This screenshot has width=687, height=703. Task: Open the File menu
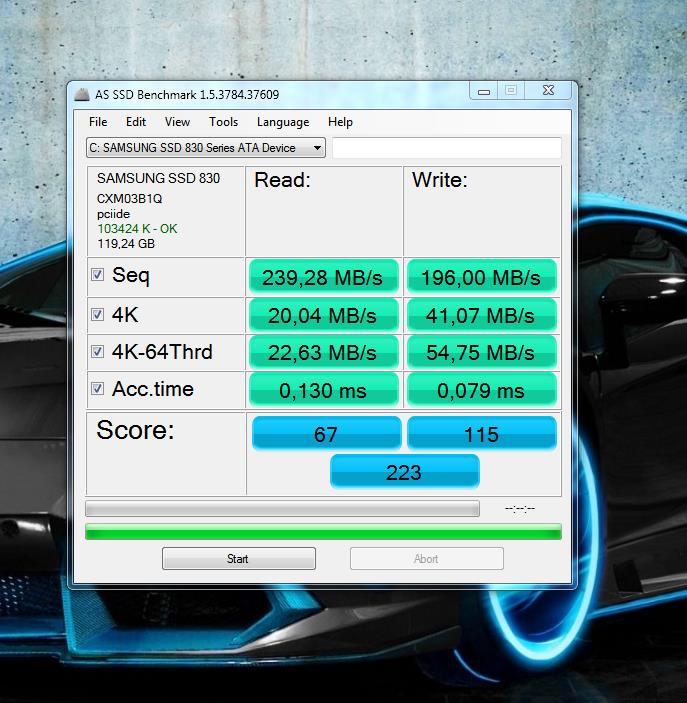tap(98, 122)
